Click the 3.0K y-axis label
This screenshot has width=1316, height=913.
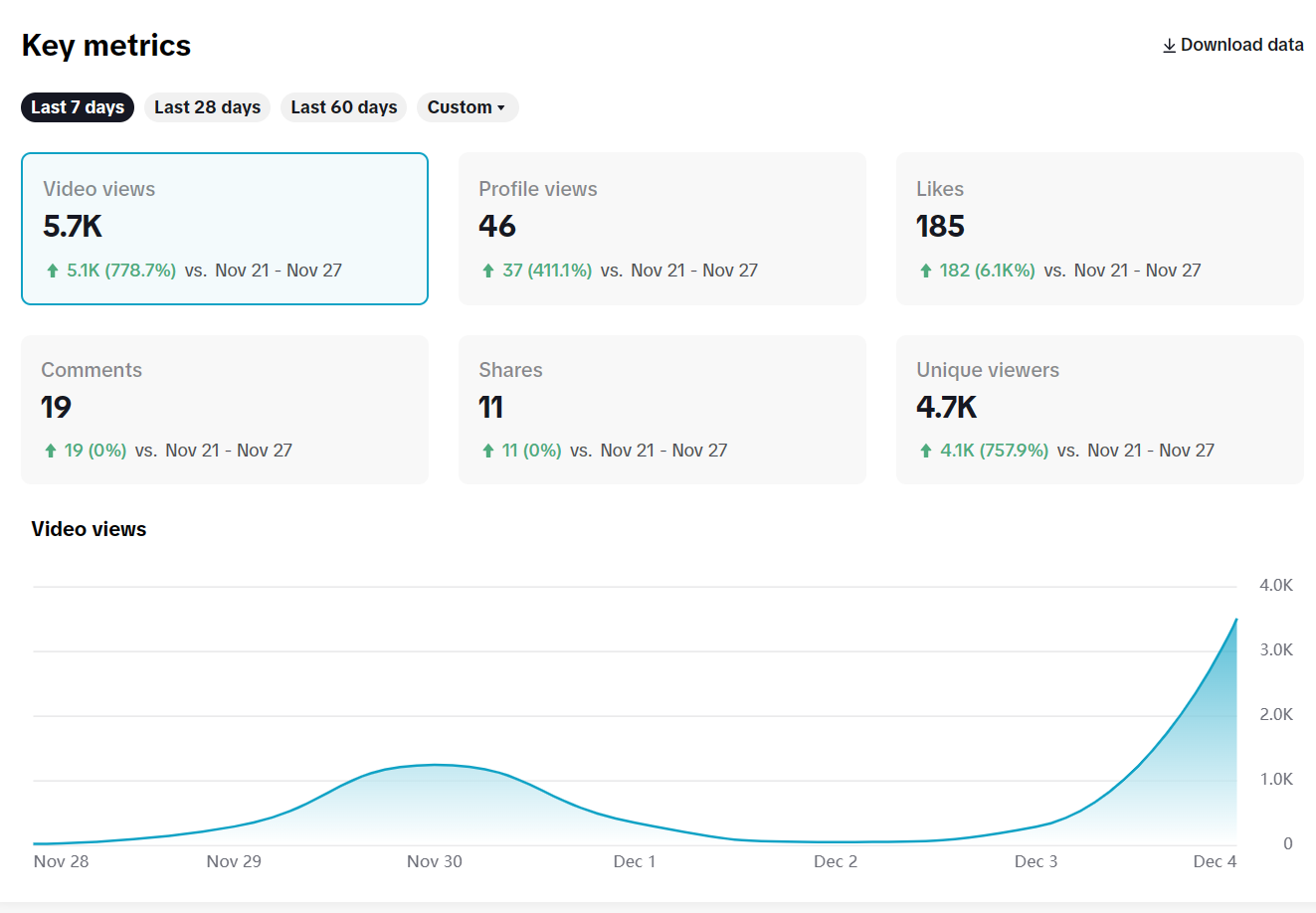click(1276, 649)
